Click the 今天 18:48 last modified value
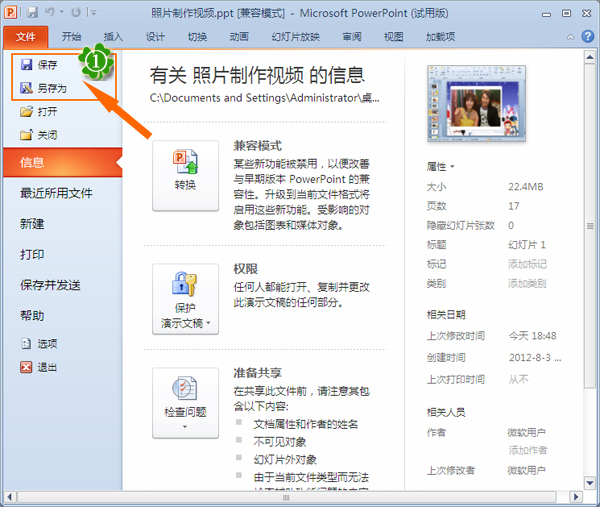Viewport: 600px width, 507px height. (532, 336)
